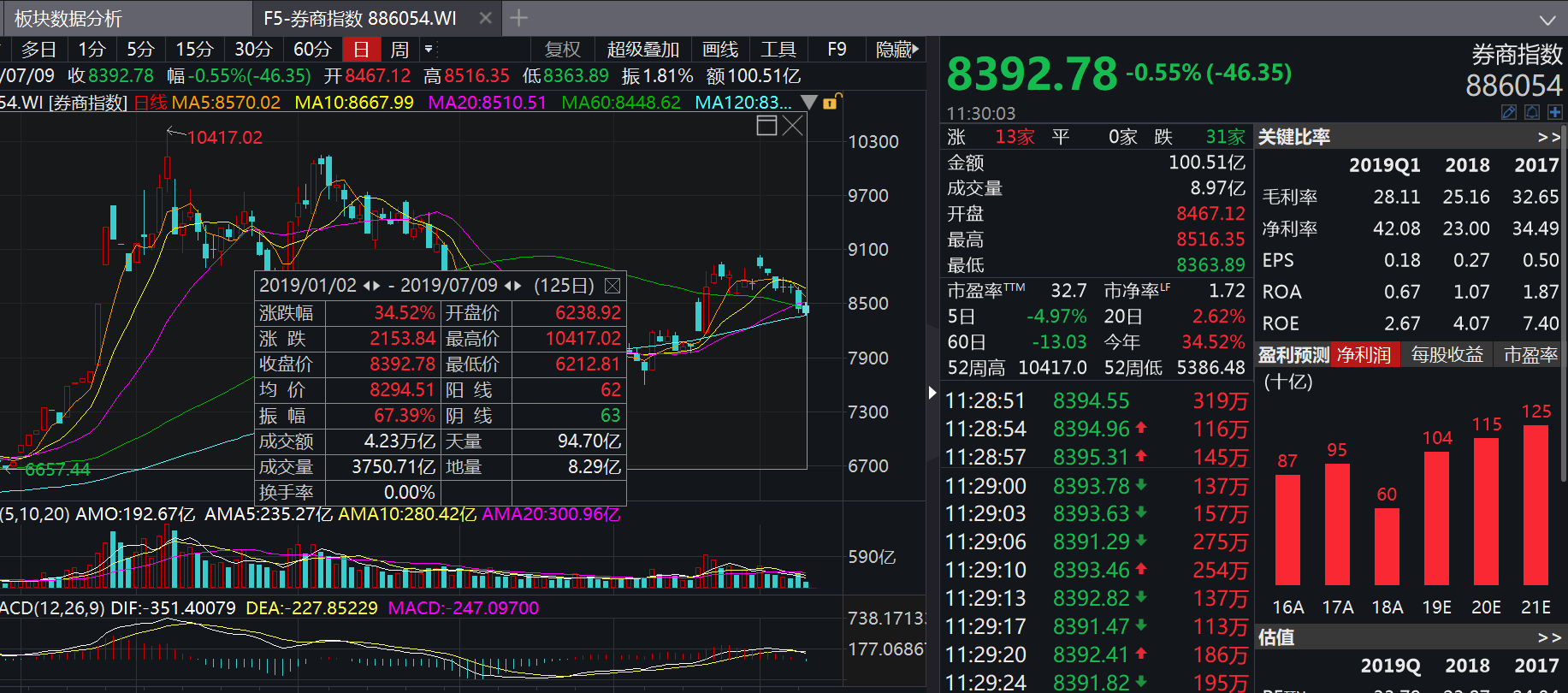Click the MA60:8448.62 indicator label
This screenshot has height=693, width=1568.
tap(621, 103)
